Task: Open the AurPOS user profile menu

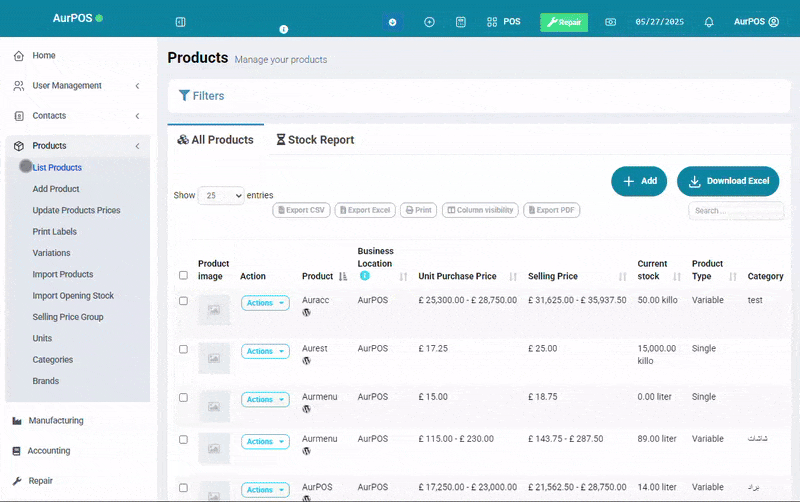Action: coord(756,21)
